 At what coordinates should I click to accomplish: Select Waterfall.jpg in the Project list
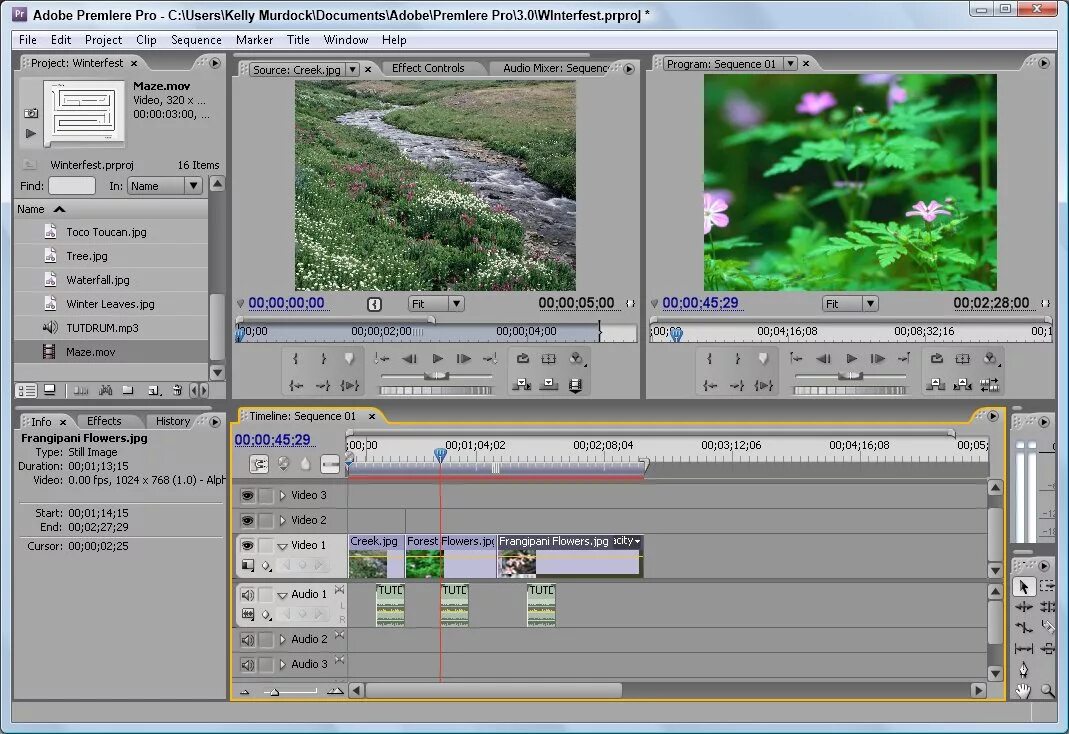[98, 280]
